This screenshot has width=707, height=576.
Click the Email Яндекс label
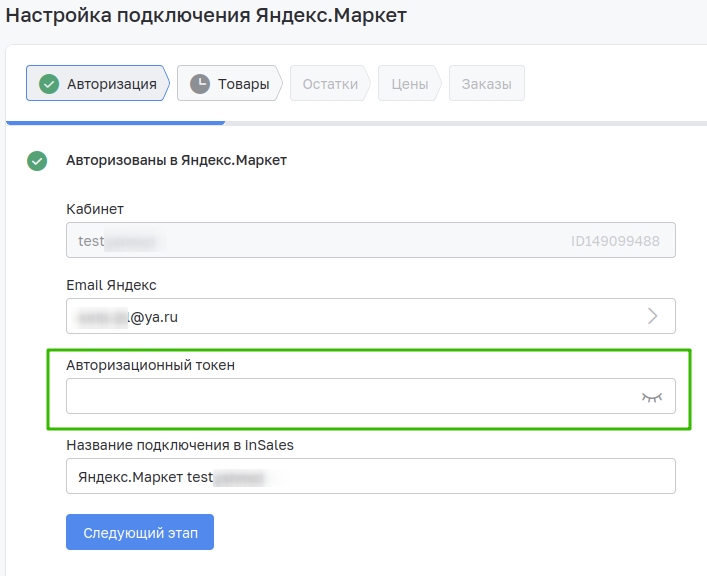(x=111, y=285)
